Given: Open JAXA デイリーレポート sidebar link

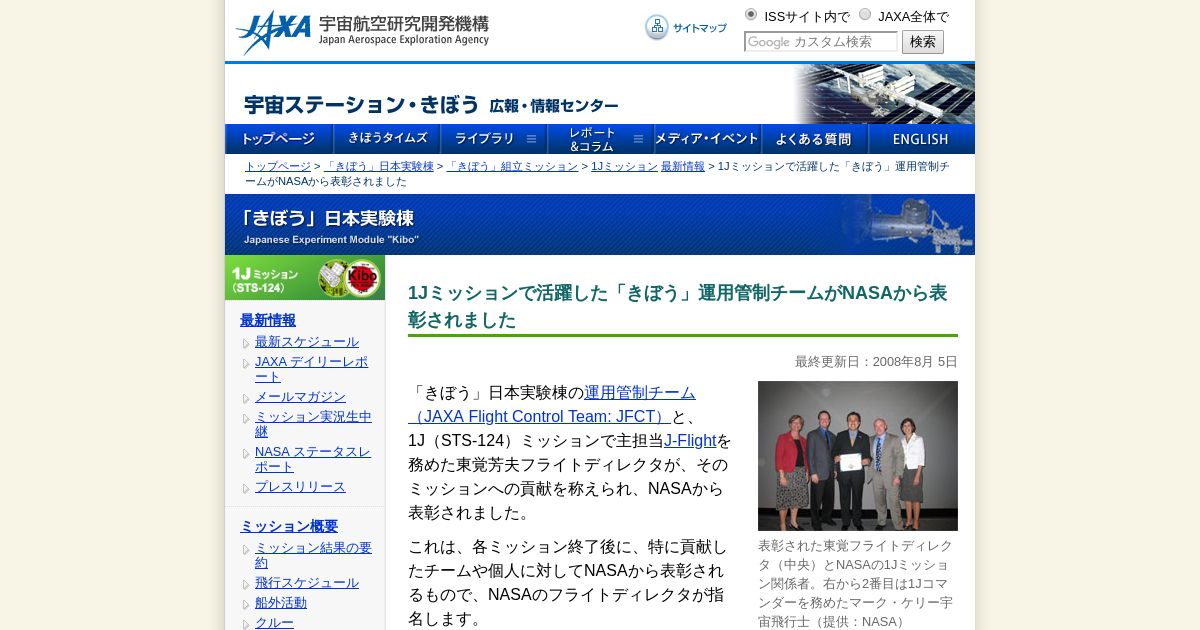Looking at the screenshot, I should click(x=311, y=369).
